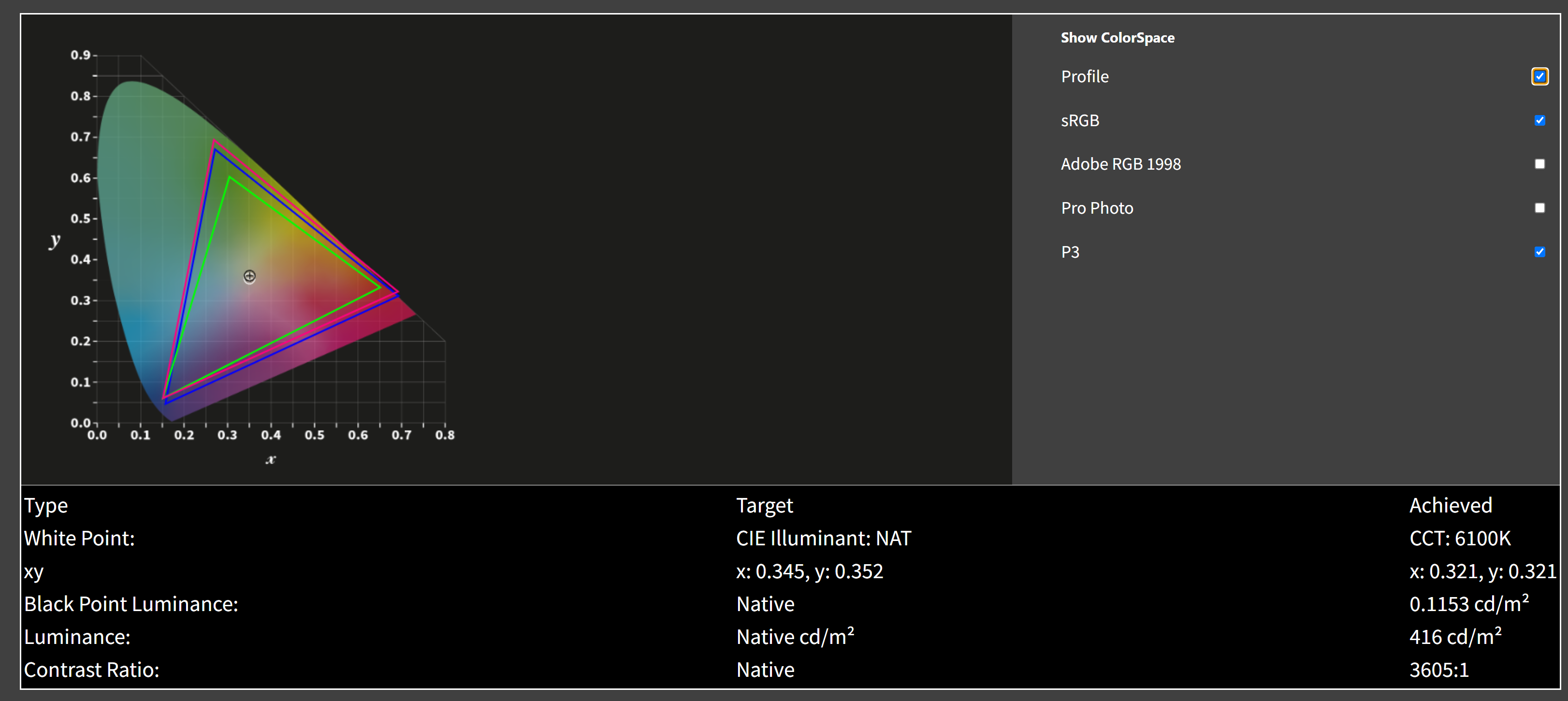Click the Black Point Luminance row label
The width and height of the screenshot is (1568, 701).
coord(131,604)
